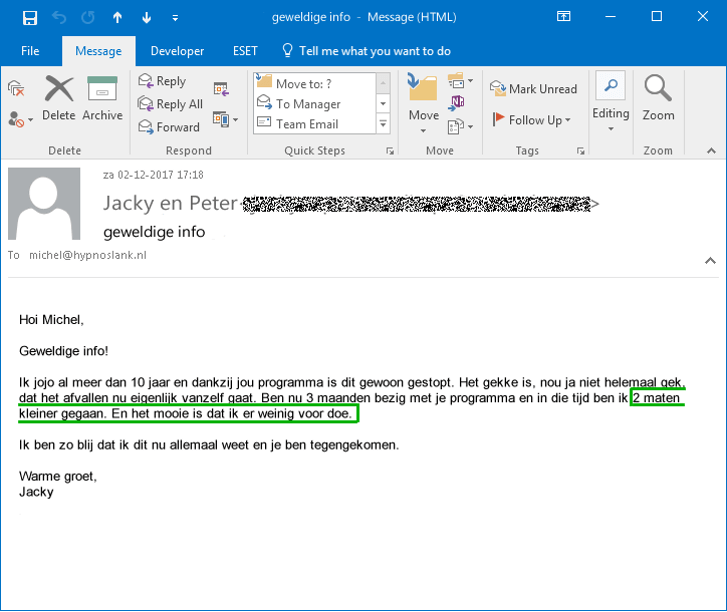Collapse the message header with chevron
The height and width of the screenshot is (612, 727).
[x=710, y=261]
